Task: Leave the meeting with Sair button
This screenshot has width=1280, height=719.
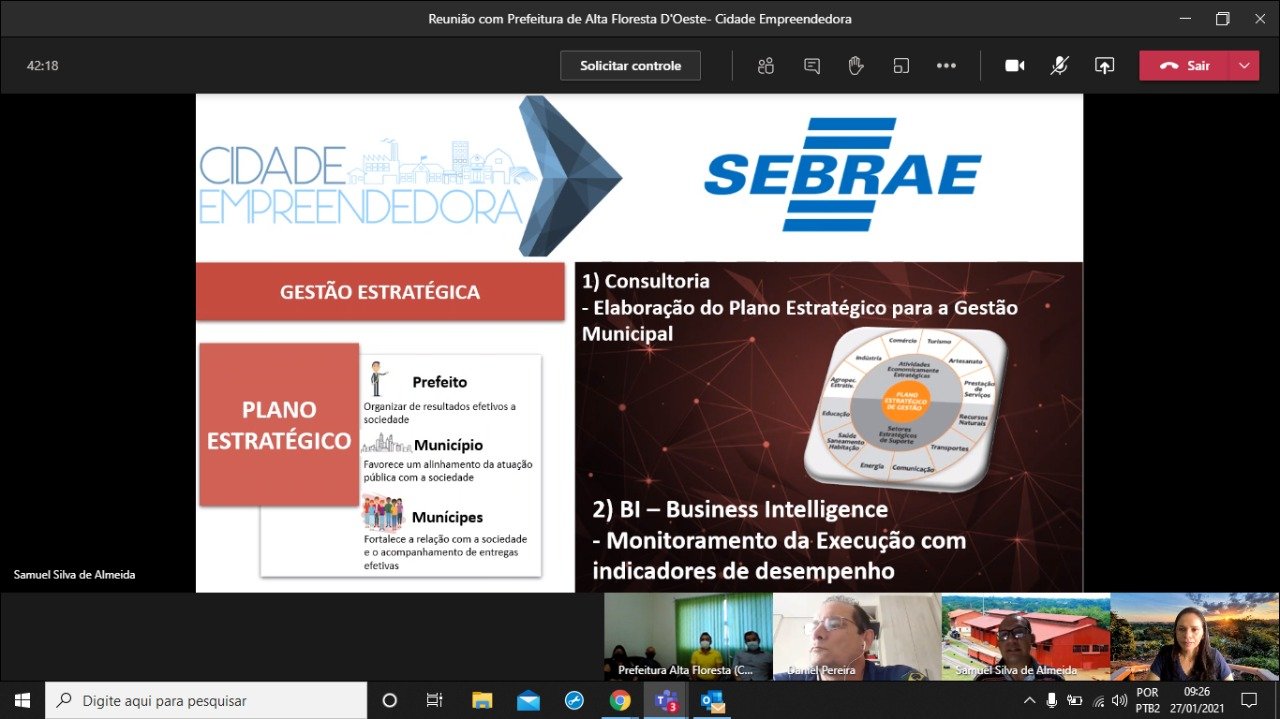Action: (x=1185, y=66)
